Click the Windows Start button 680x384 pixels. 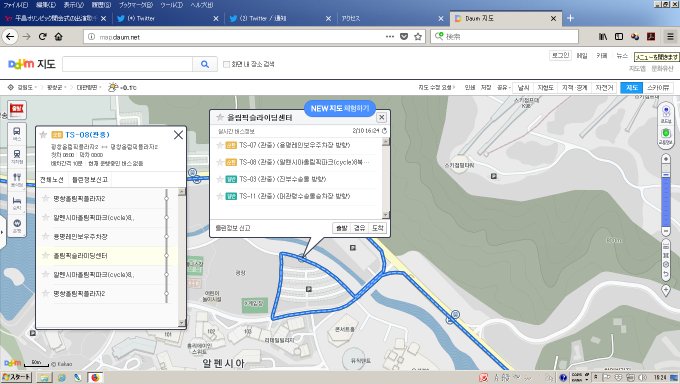(16, 377)
